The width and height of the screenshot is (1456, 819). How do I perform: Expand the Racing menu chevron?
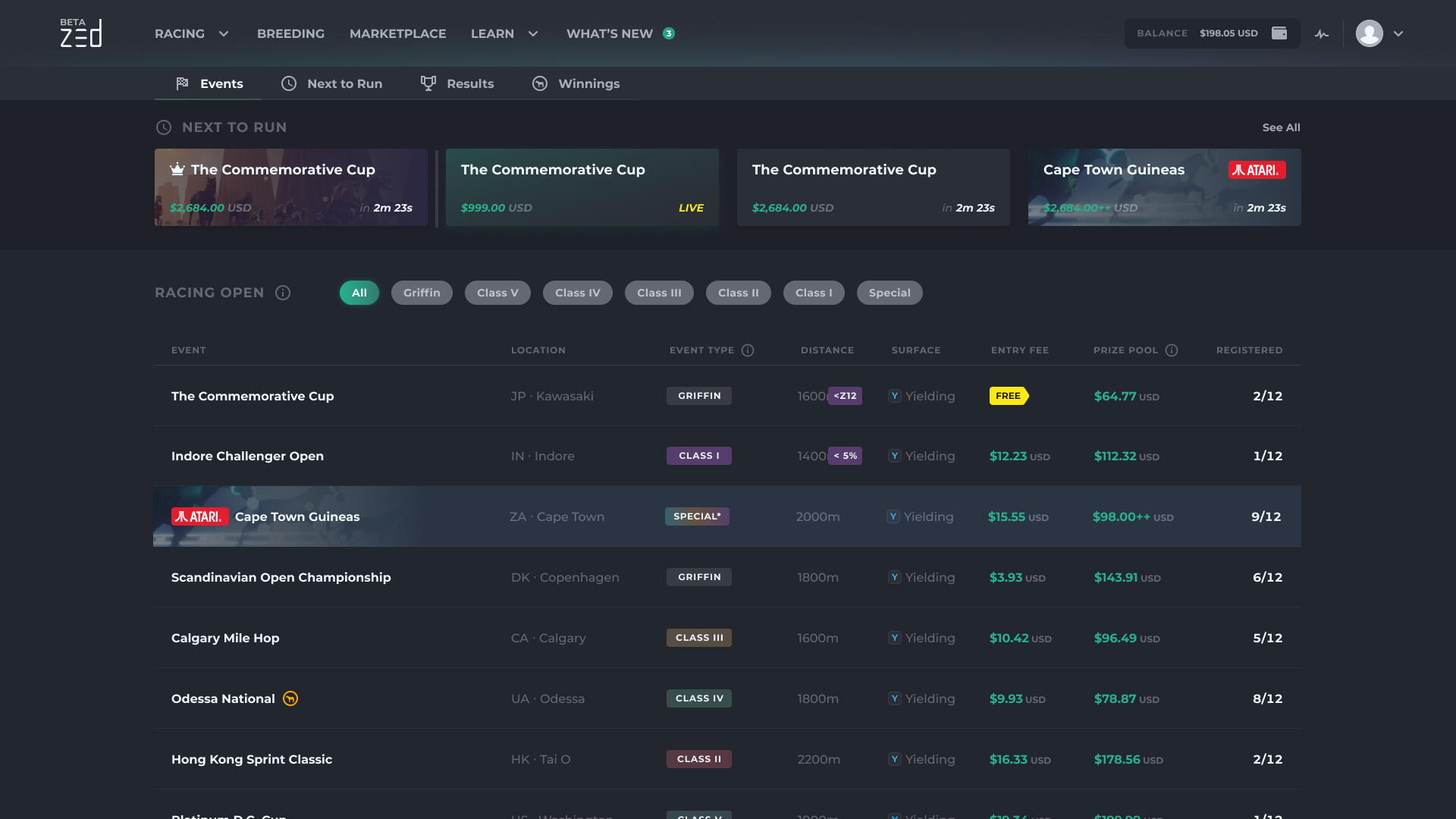point(224,33)
